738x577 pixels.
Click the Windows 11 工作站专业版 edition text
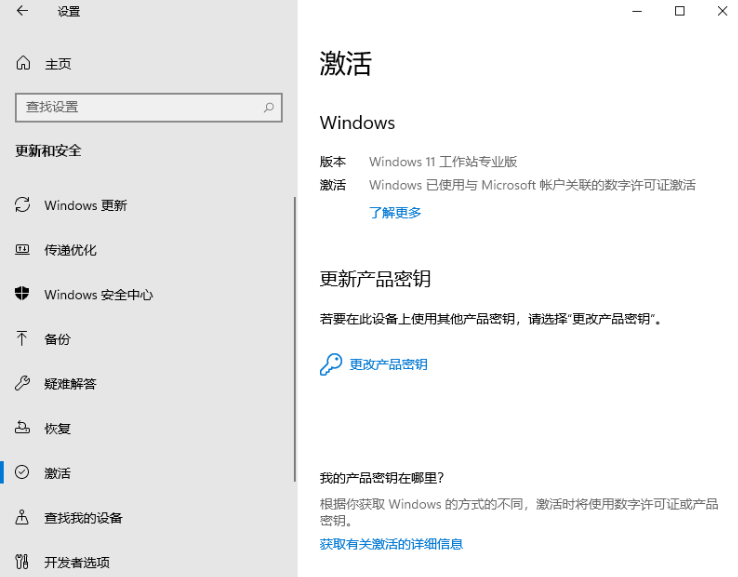coord(443,161)
